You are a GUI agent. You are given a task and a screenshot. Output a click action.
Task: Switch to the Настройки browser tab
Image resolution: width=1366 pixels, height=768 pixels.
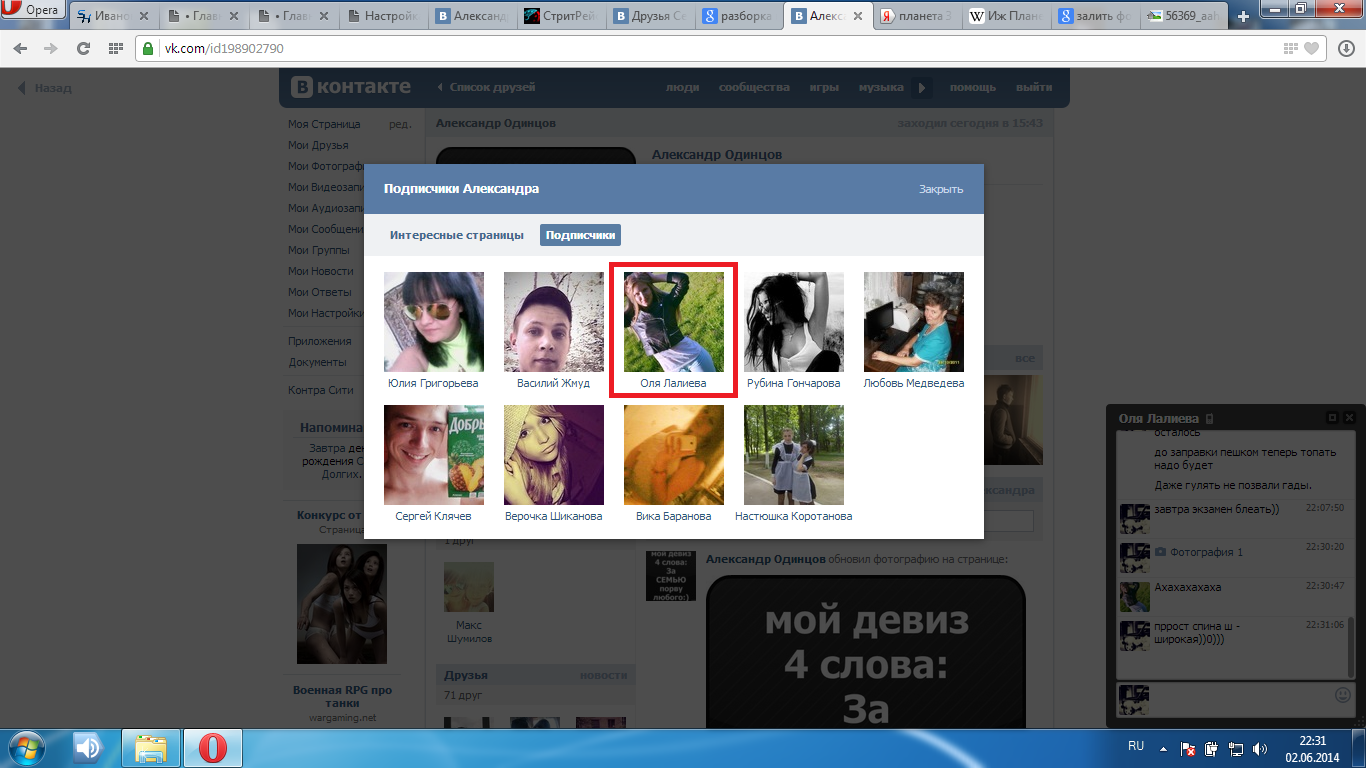point(386,17)
